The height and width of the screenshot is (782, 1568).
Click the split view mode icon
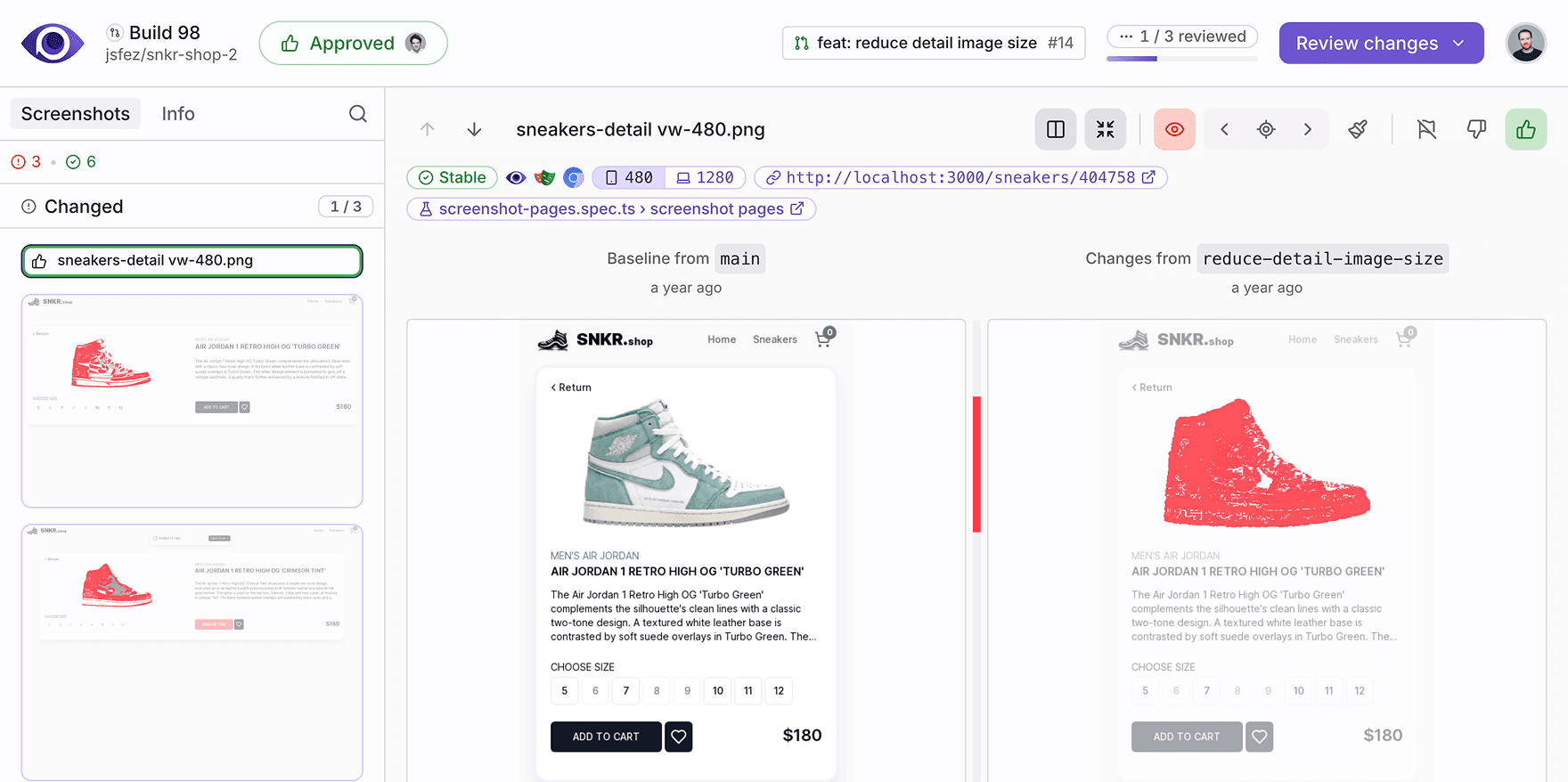(1056, 130)
